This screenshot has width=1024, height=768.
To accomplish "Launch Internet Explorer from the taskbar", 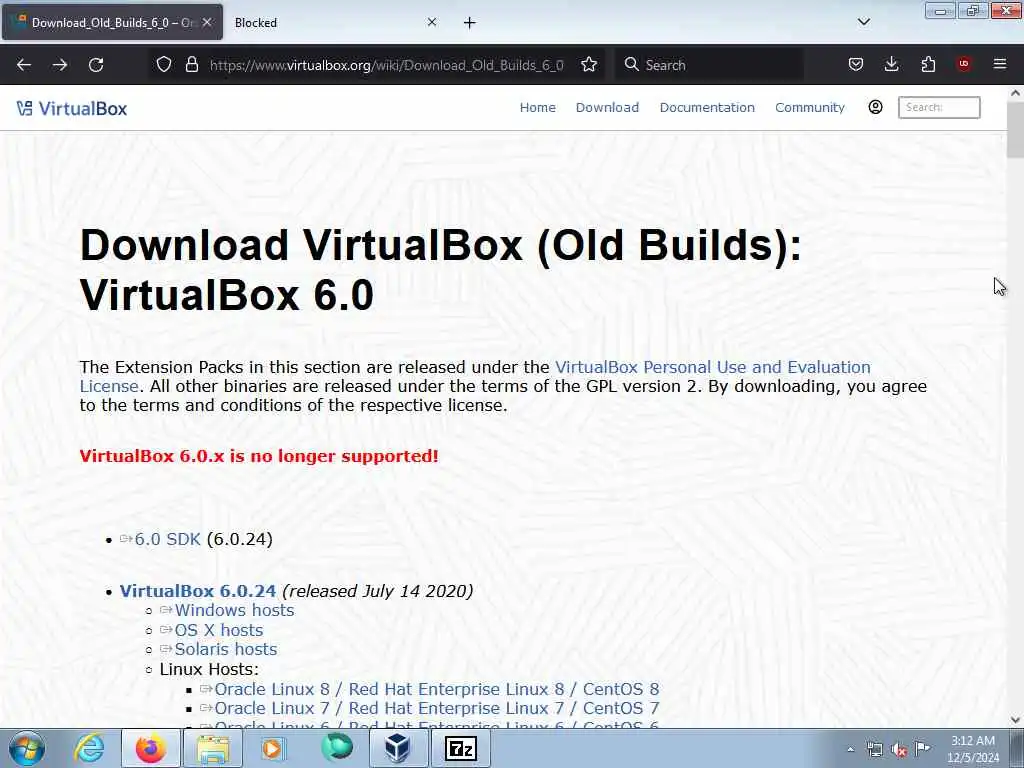I will tap(89, 748).
